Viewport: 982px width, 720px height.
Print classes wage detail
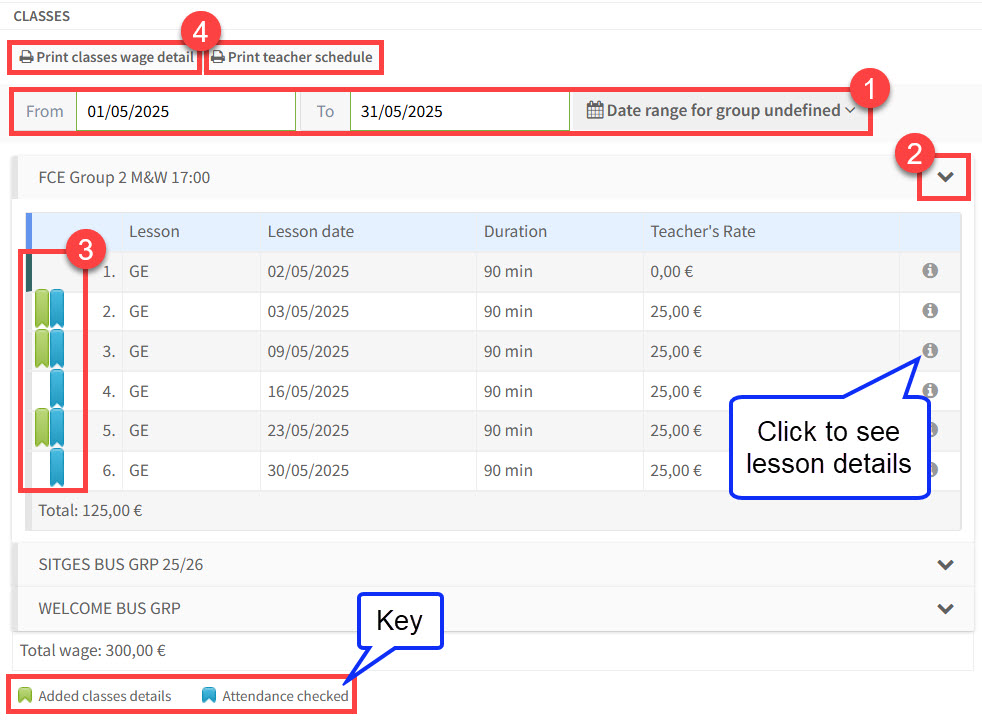click(x=107, y=57)
